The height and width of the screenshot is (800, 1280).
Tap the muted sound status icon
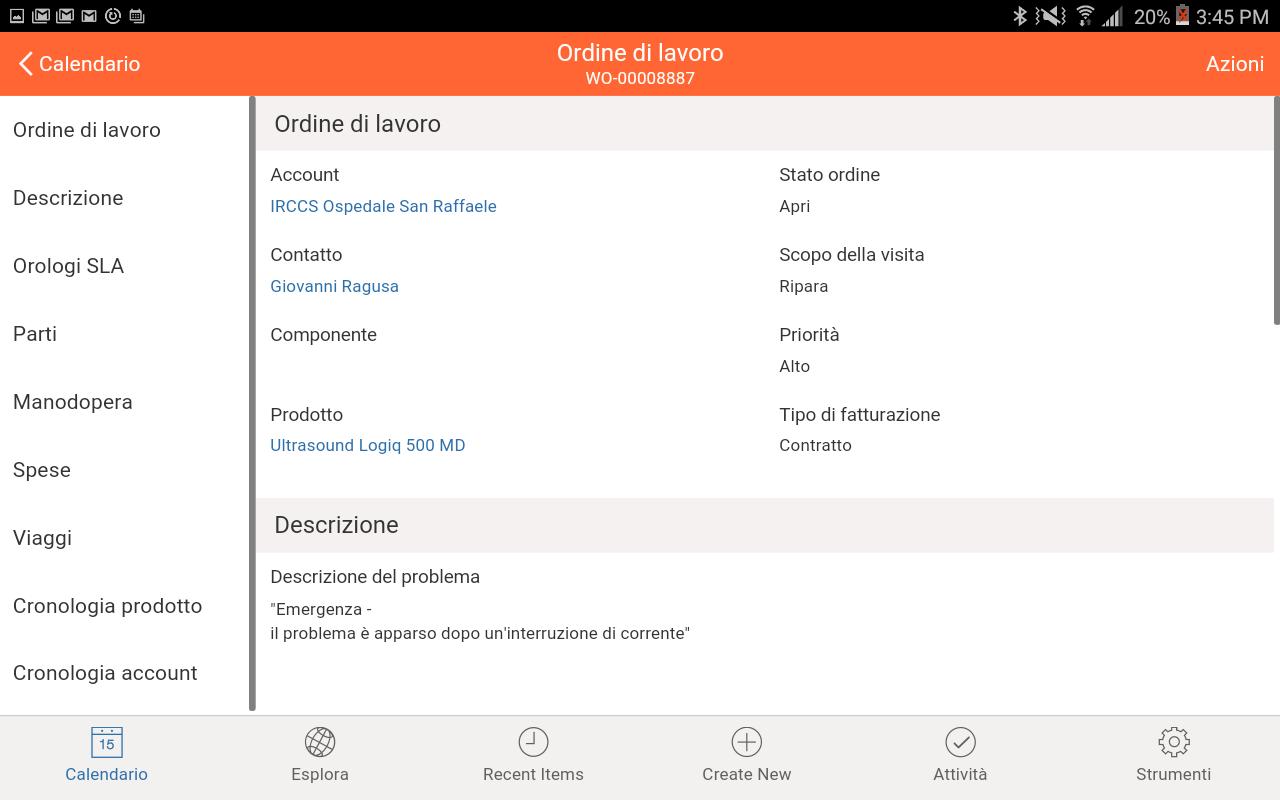[x=1050, y=16]
